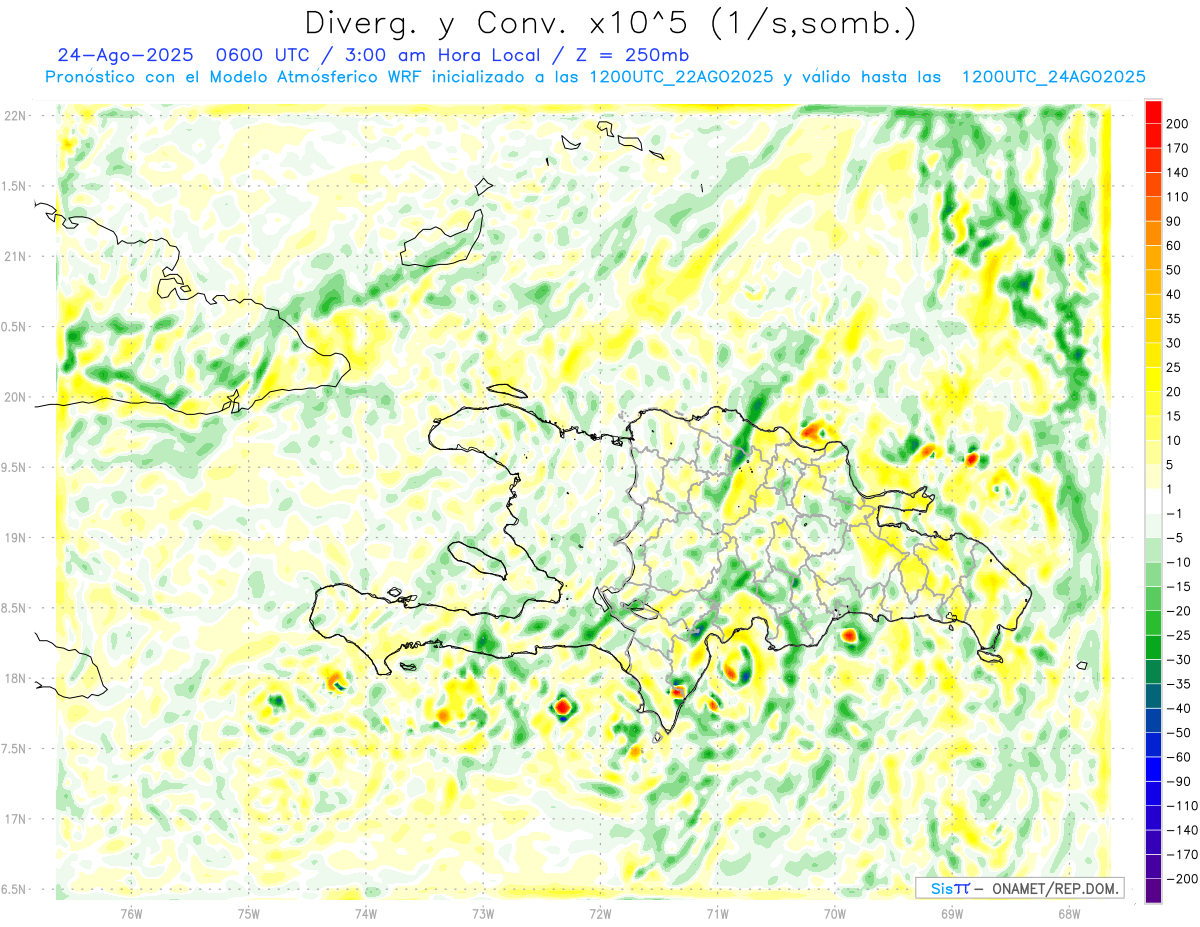This screenshot has width=1200, height=927.
Task: Click the '1200UTC_22AGO2025' initialization time
Action: (681, 78)
